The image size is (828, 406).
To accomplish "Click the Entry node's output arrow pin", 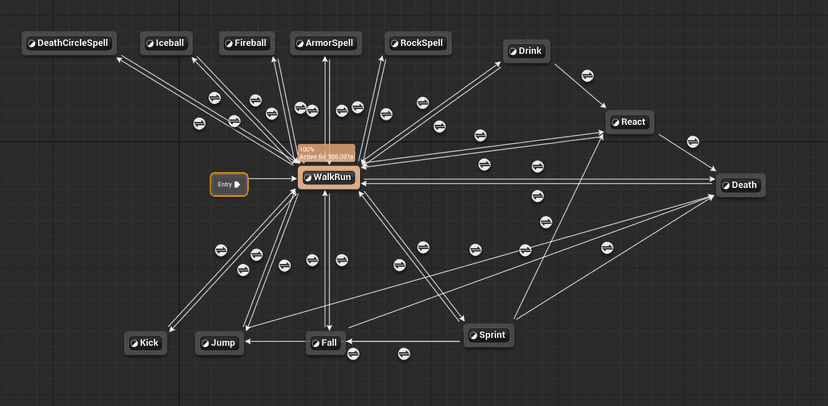I will point(238,184).
